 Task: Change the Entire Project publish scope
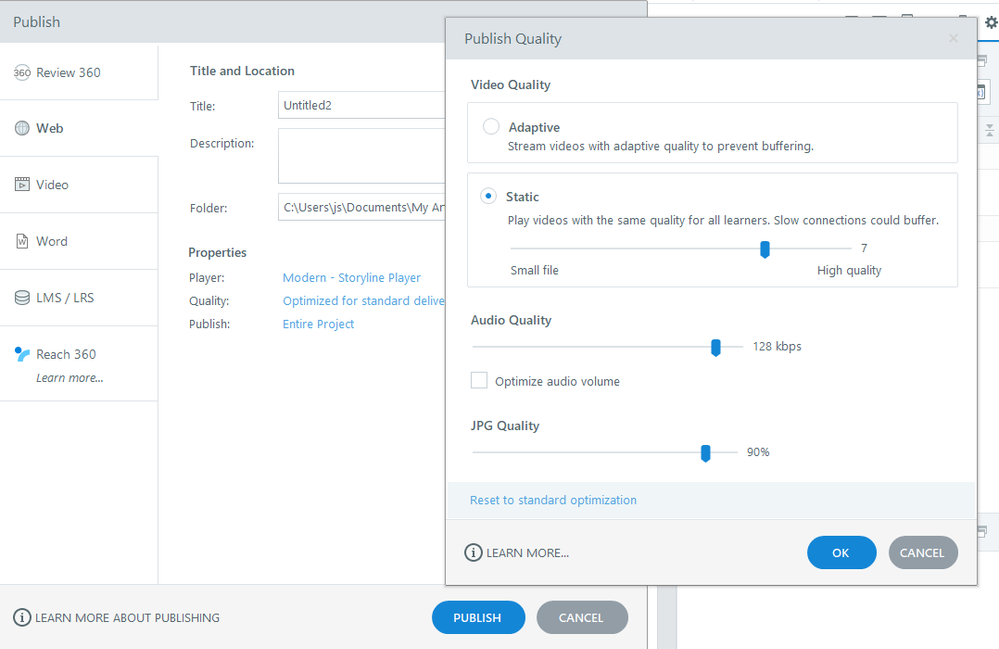click(x=318, y=324)
